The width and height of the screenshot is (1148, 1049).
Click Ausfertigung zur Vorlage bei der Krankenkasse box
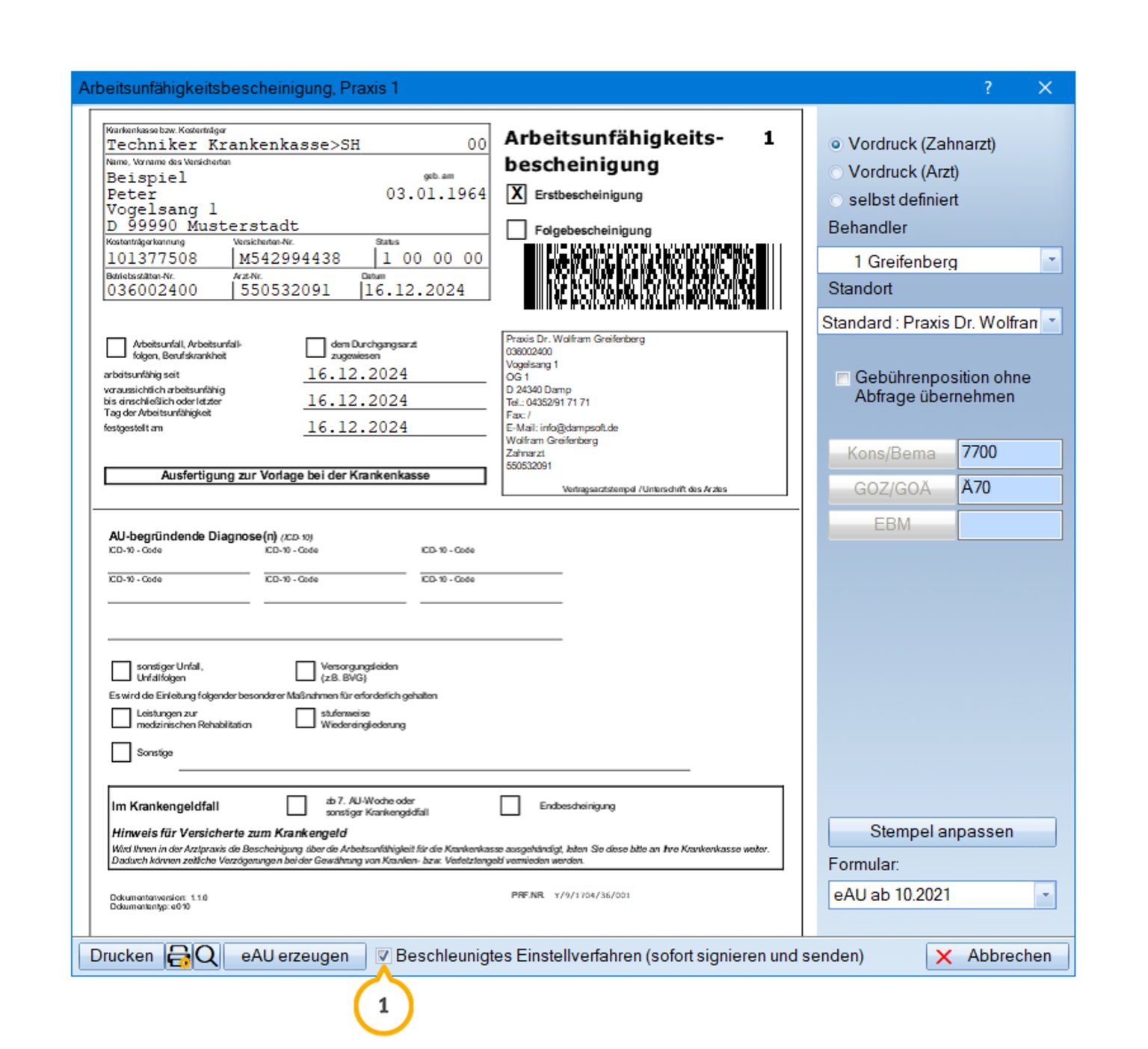click(x=295, y=476)
